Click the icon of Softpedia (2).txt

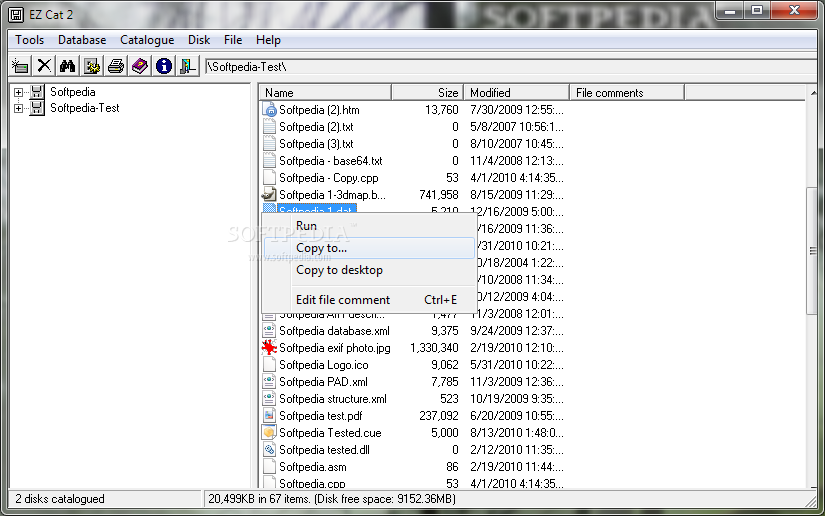tap(269, 127)
